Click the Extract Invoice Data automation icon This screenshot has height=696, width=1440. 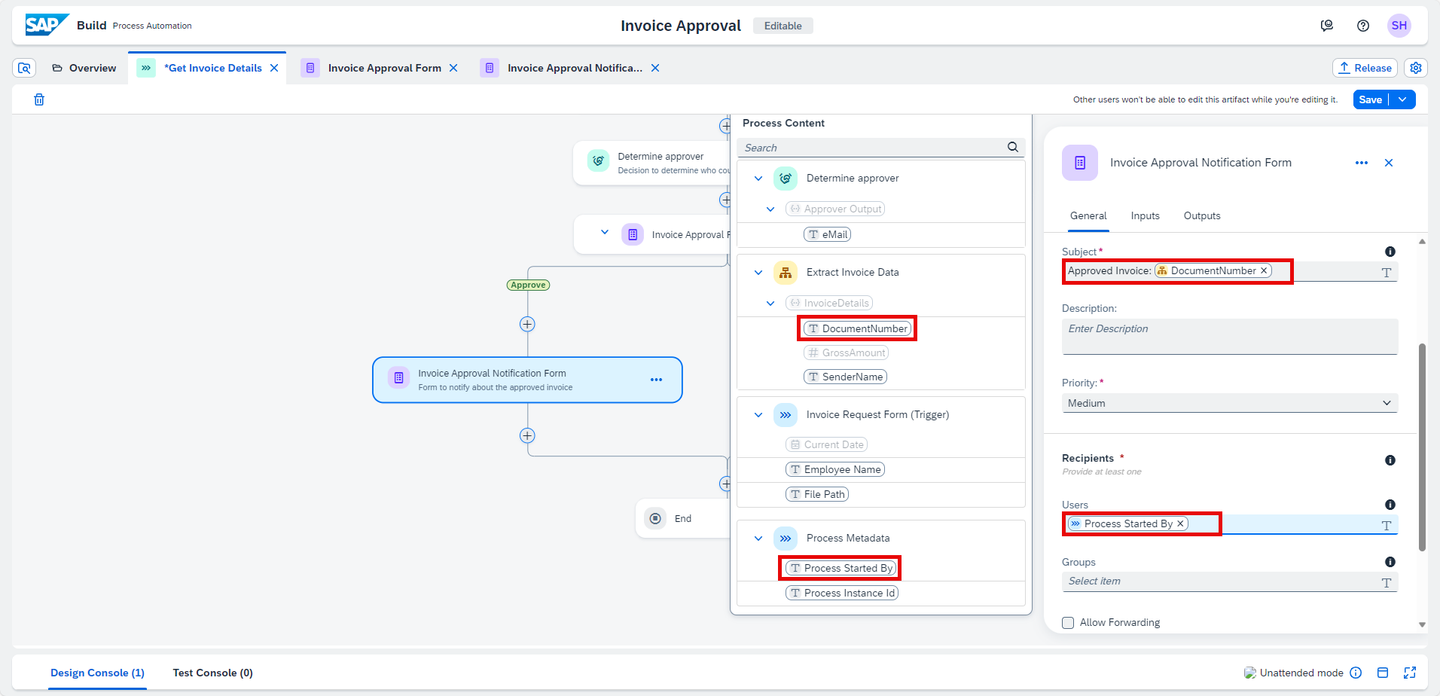coord(785,272)
